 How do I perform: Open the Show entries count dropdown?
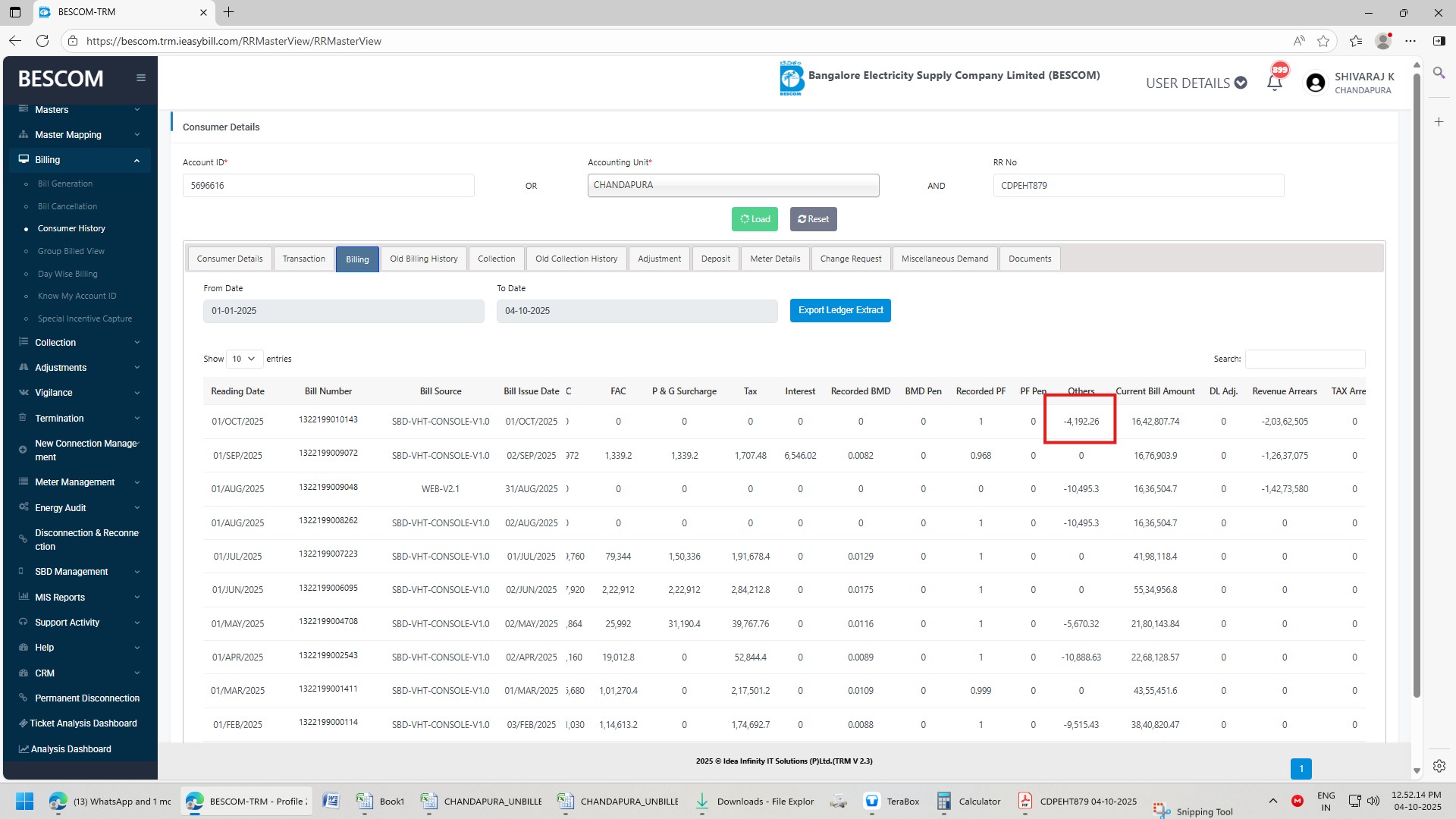(244, 359)
